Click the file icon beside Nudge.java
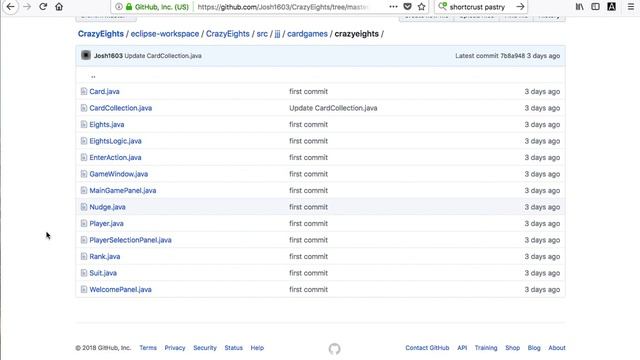The width and height of the screenshot is (640, 360). (x=84, y=207)
